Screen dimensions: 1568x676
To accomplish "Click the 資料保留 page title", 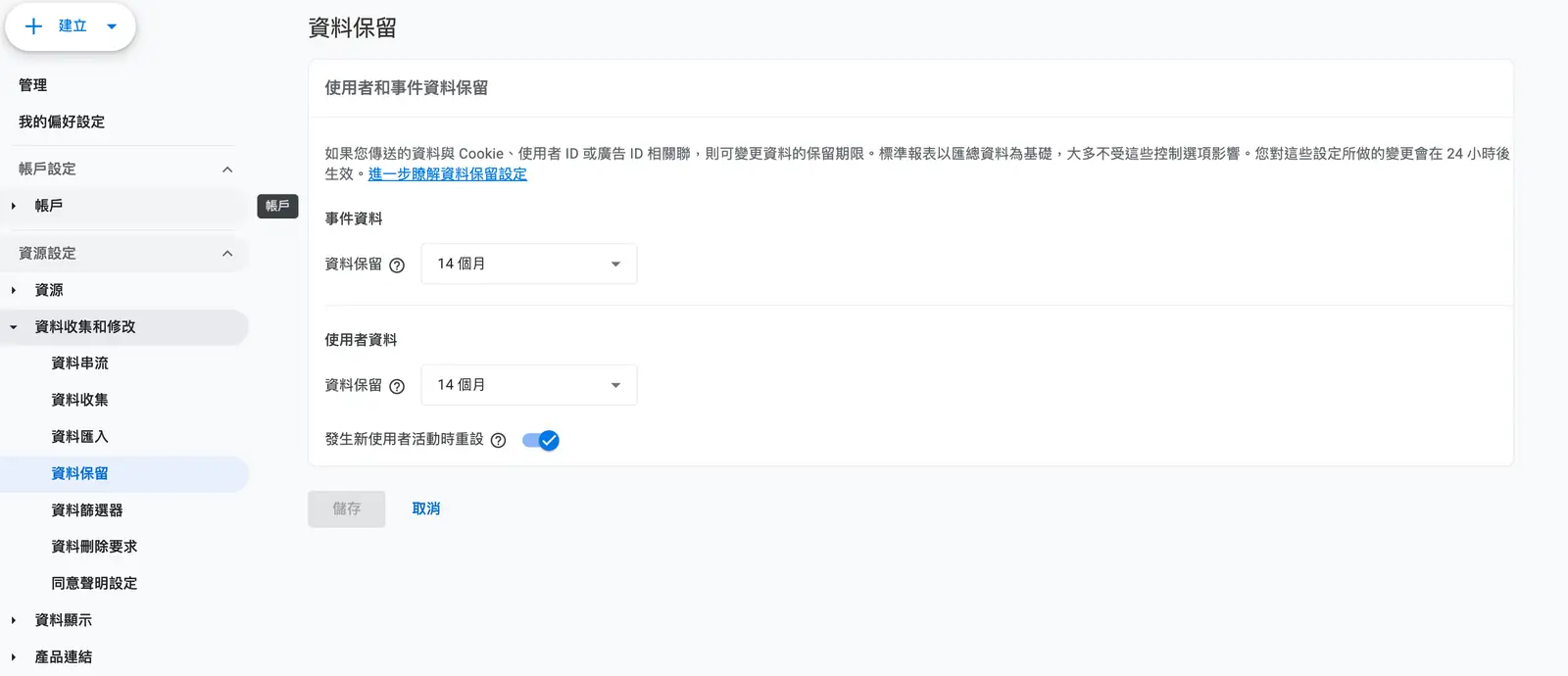I will [x=353, y=28].
